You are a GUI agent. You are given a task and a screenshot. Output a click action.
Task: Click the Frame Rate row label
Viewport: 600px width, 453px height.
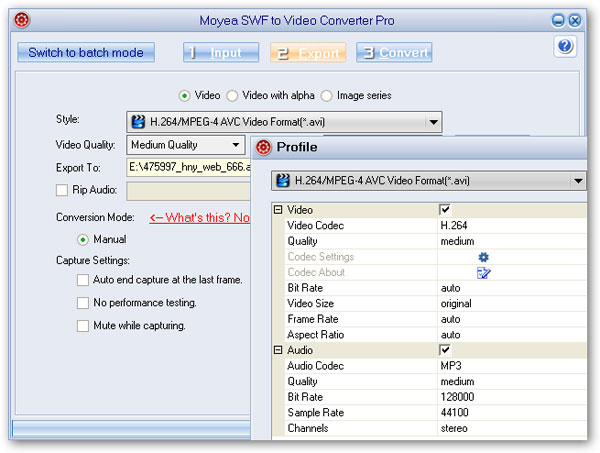[313, 319]
